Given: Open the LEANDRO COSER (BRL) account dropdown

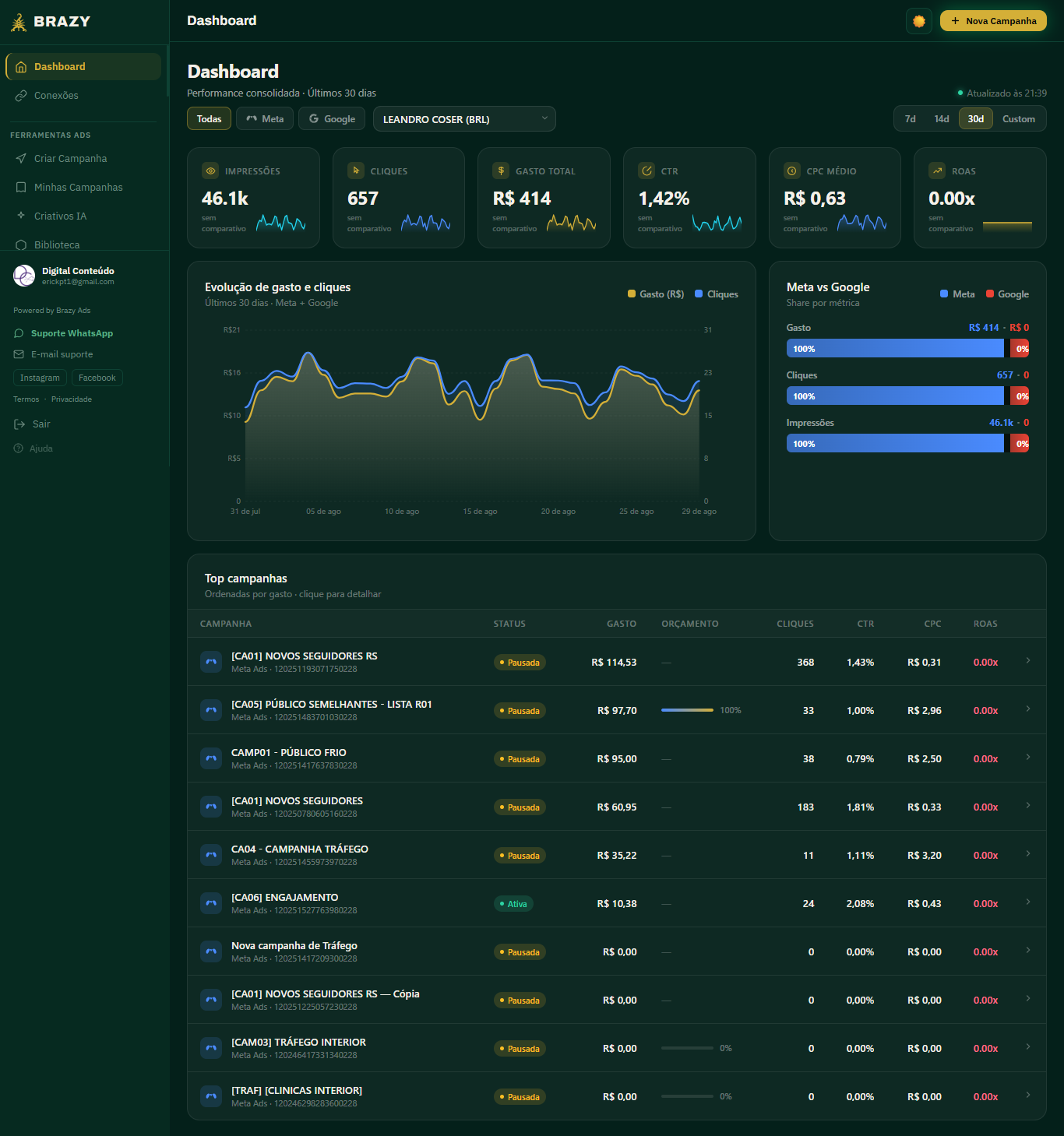Looking at the screenshot, I should point(464,119).
